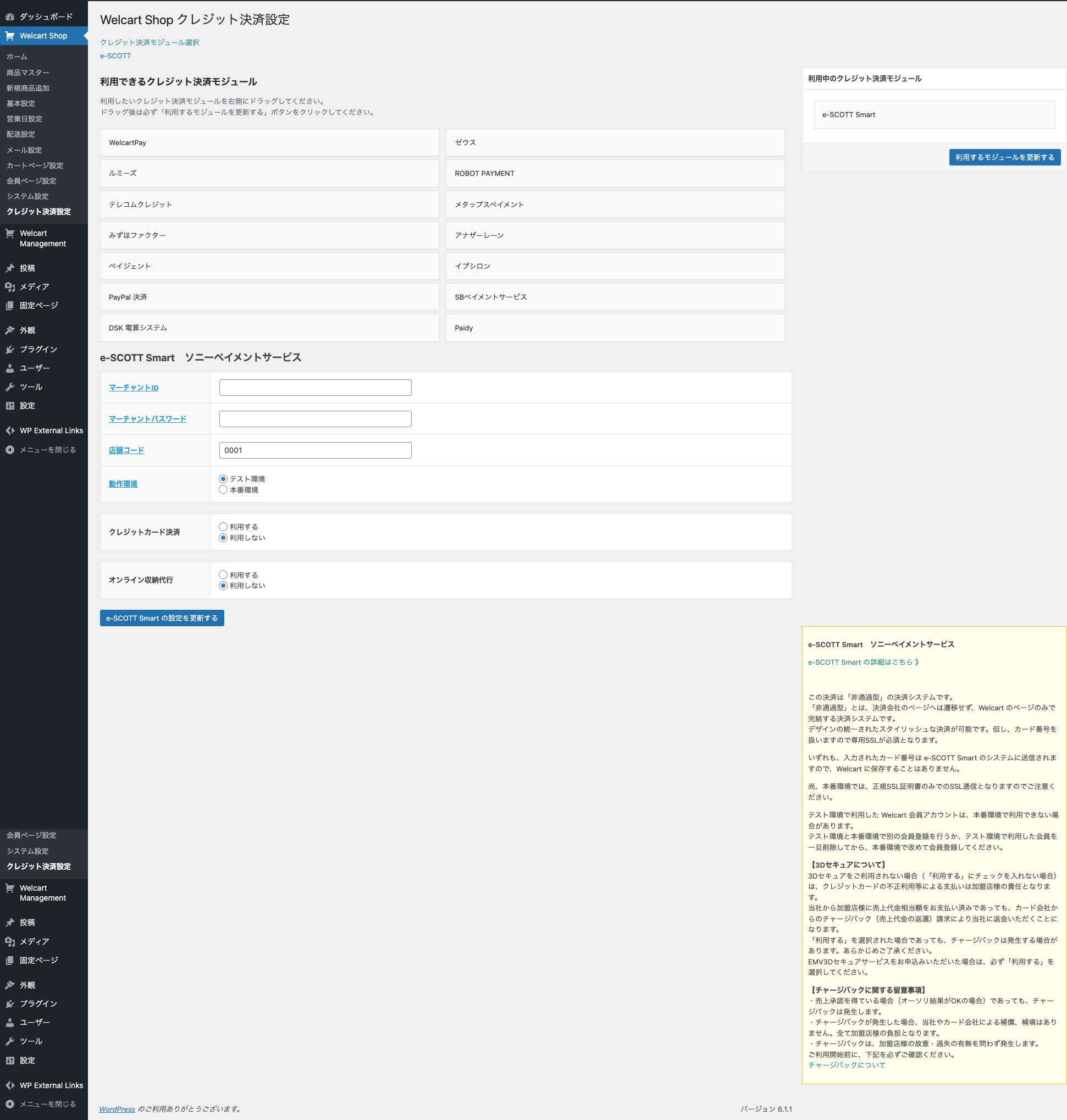Open the WordPress footer link
1067x1120 pixels.
(x=117, y=1109)
